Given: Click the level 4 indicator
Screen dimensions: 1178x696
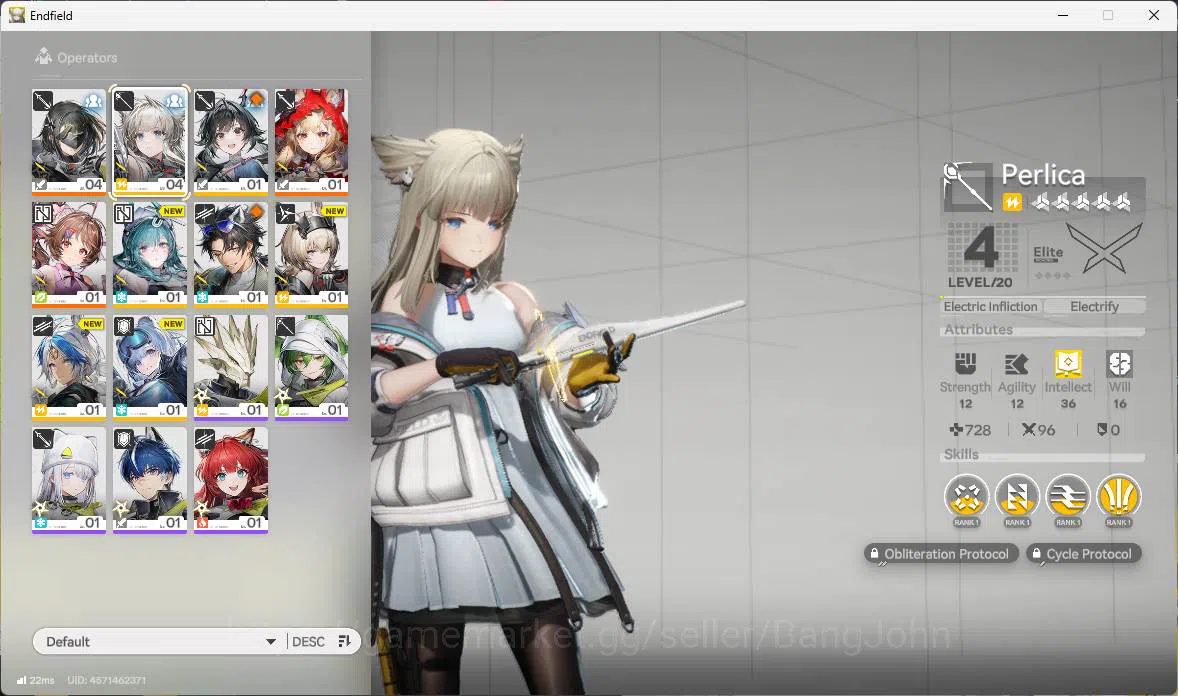Looking at the screenshot, I should (980, 248).
